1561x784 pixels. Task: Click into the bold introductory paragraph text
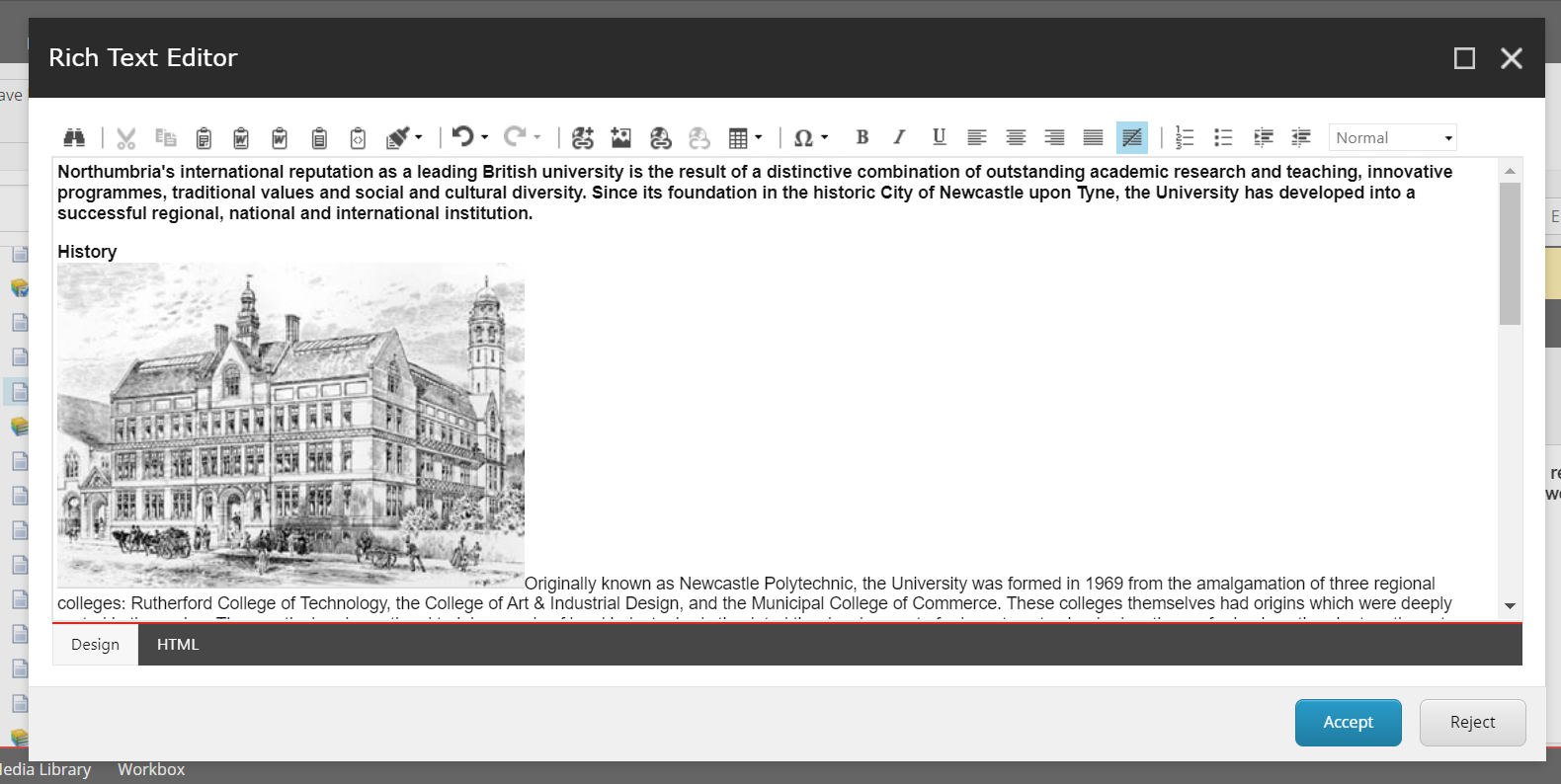click(x=755, y=193)
